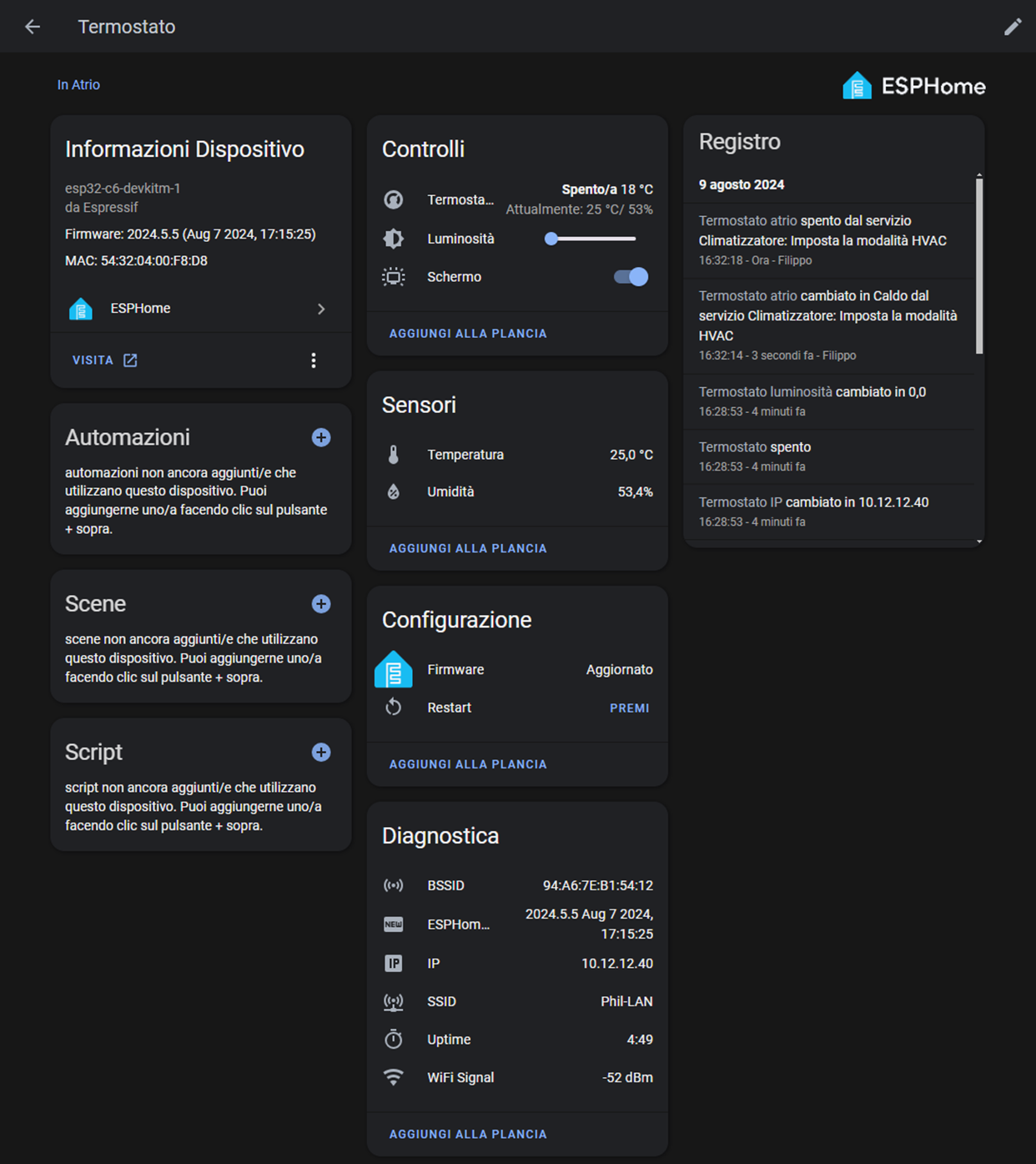This screenshot has width=1036, height=1164.
Task: Add a new scene with plus icon
Action: [321, 604]
